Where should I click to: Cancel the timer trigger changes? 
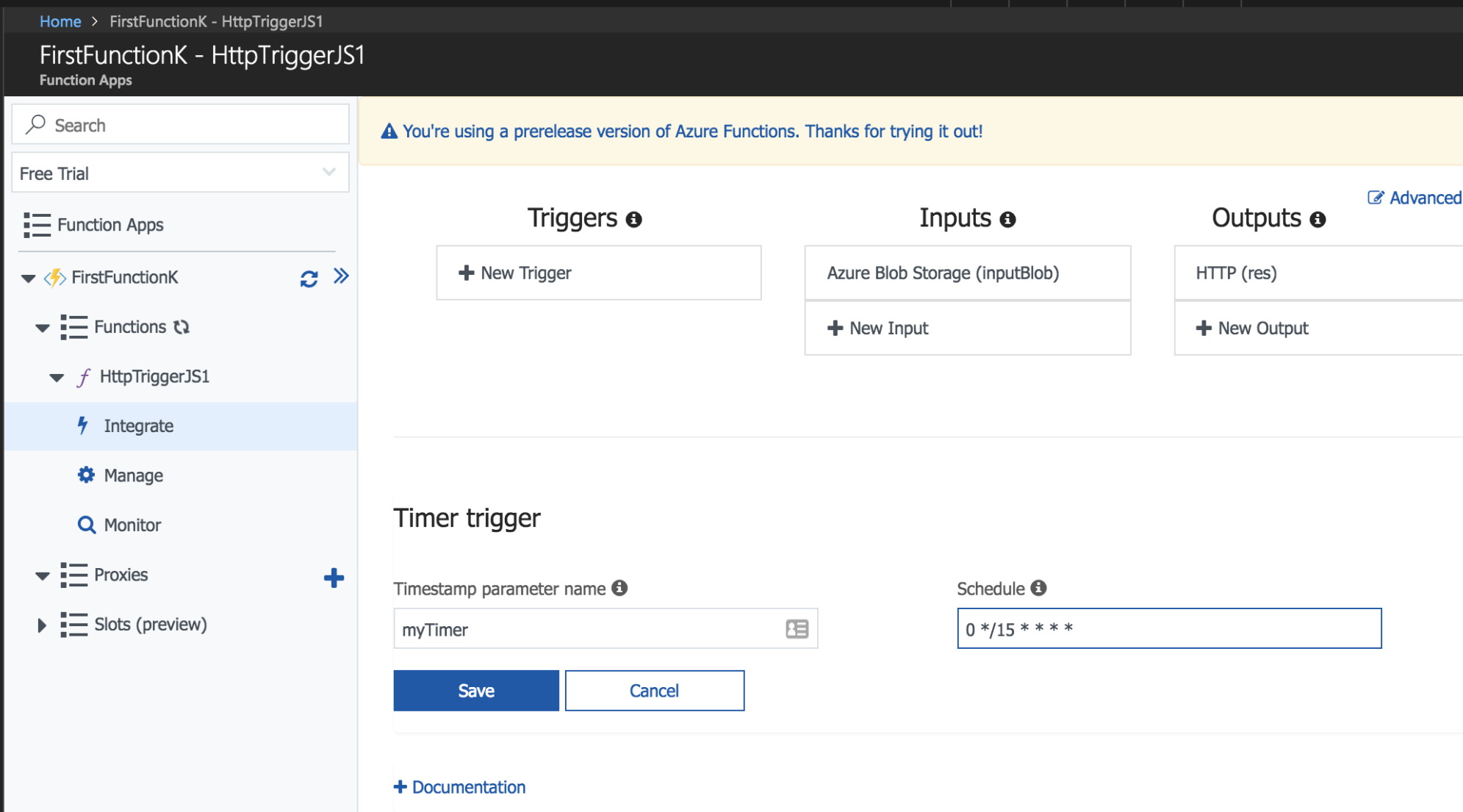tap(655, 690)
